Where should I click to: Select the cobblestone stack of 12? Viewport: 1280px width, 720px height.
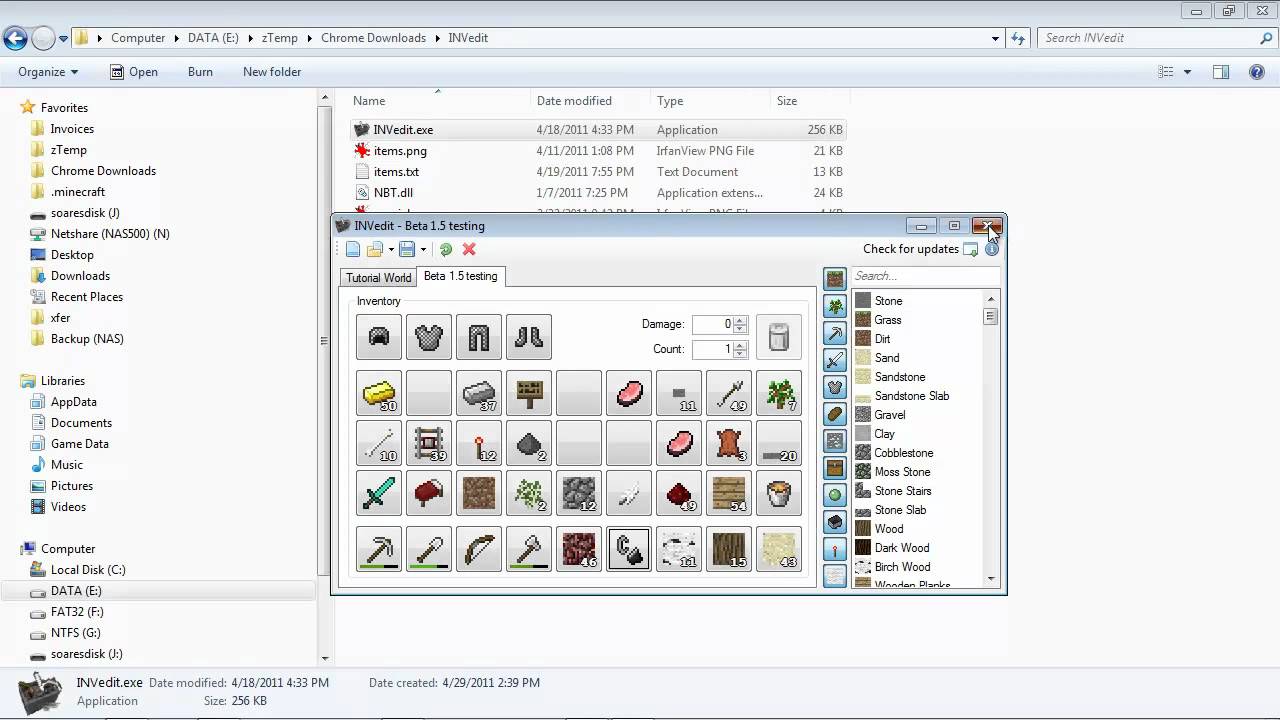579,493
